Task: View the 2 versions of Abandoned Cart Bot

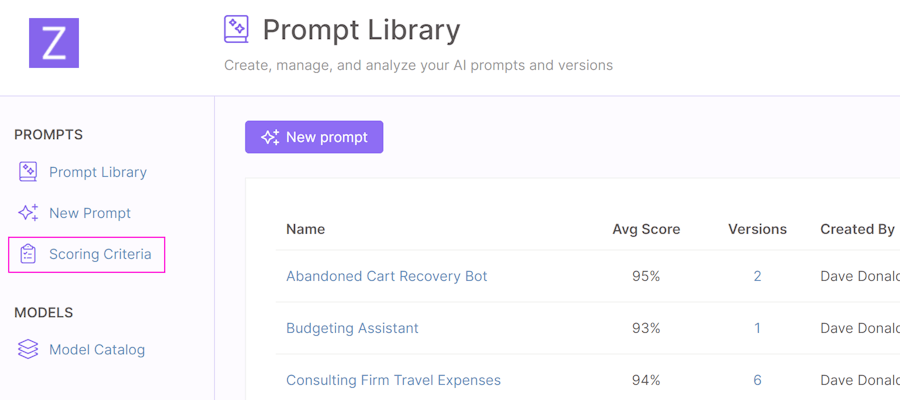Action: pos(758,276)
